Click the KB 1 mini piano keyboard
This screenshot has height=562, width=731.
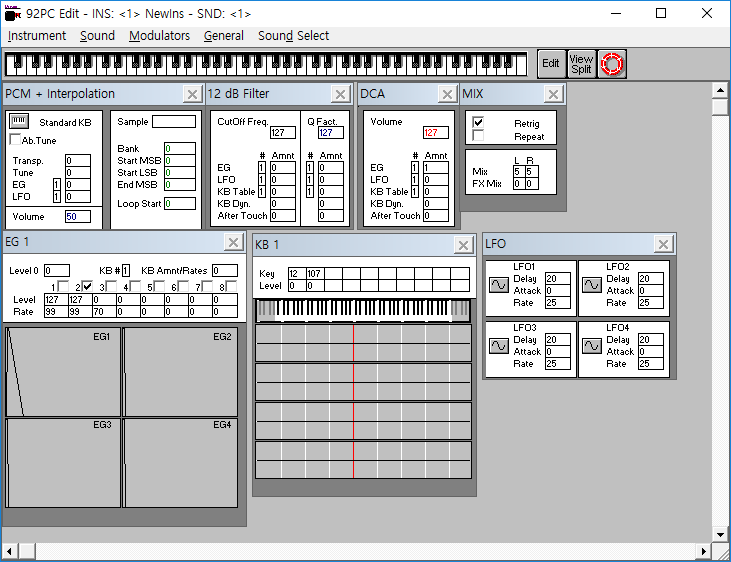(x=363, y=311)
